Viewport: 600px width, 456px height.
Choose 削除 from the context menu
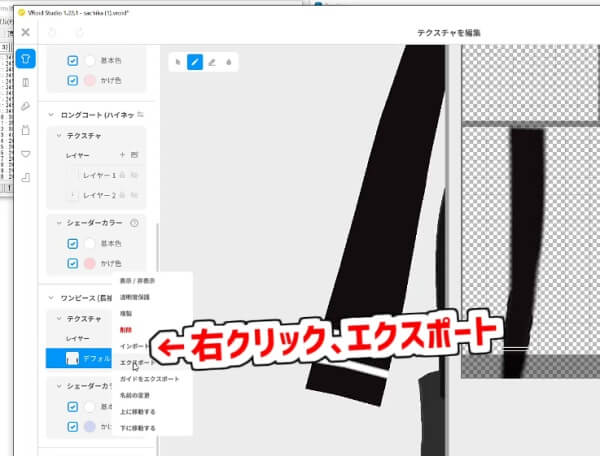pos(125,329)
